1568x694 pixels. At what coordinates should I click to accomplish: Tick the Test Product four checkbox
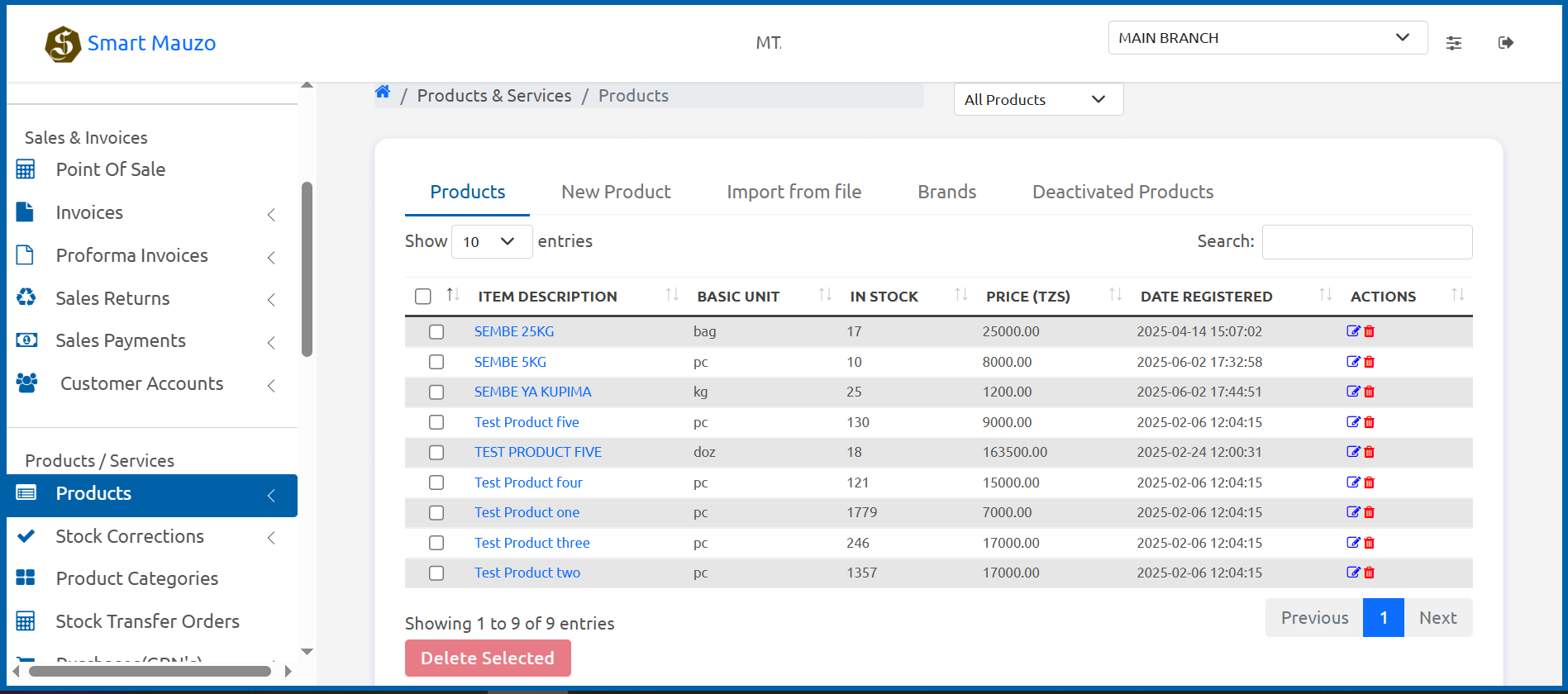pyautogui.click(x=436, y=482)
